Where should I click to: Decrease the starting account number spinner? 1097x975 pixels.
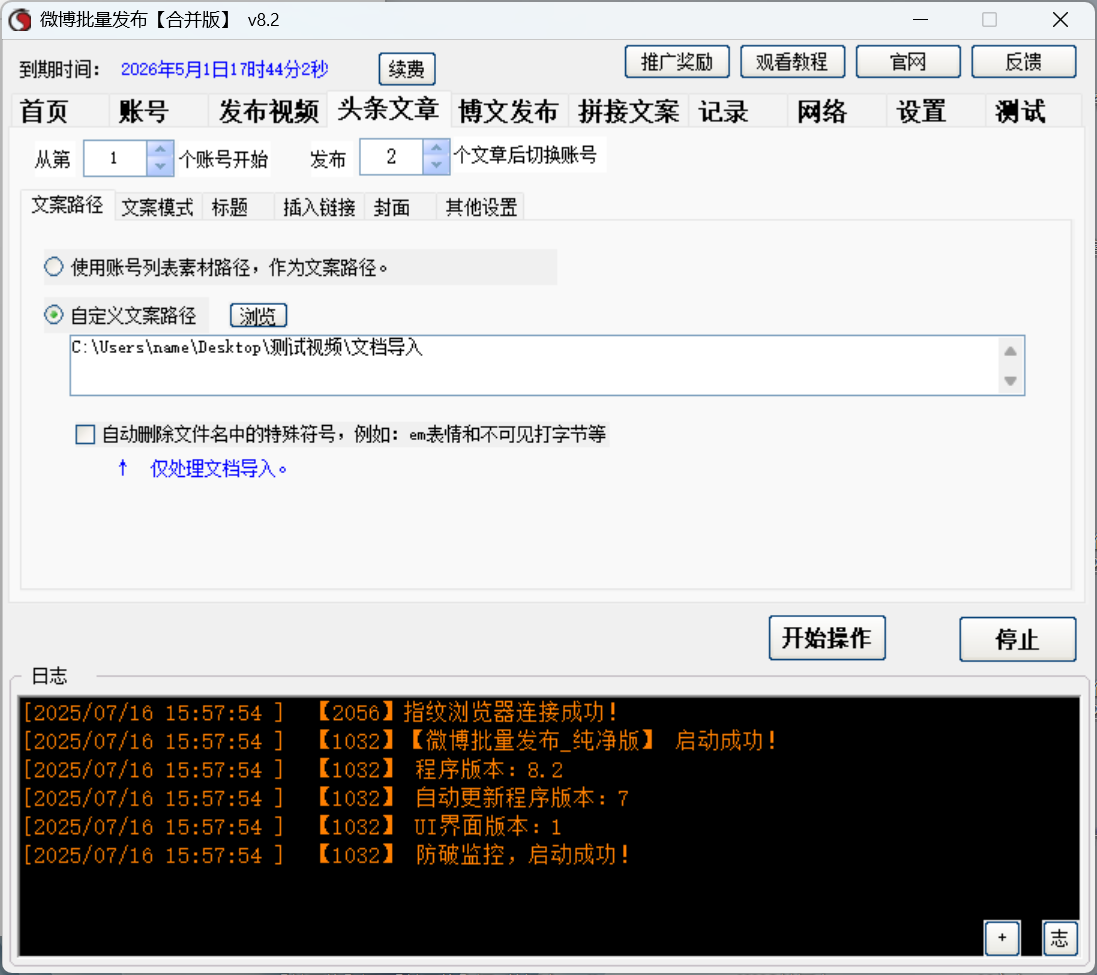point(160,166)
